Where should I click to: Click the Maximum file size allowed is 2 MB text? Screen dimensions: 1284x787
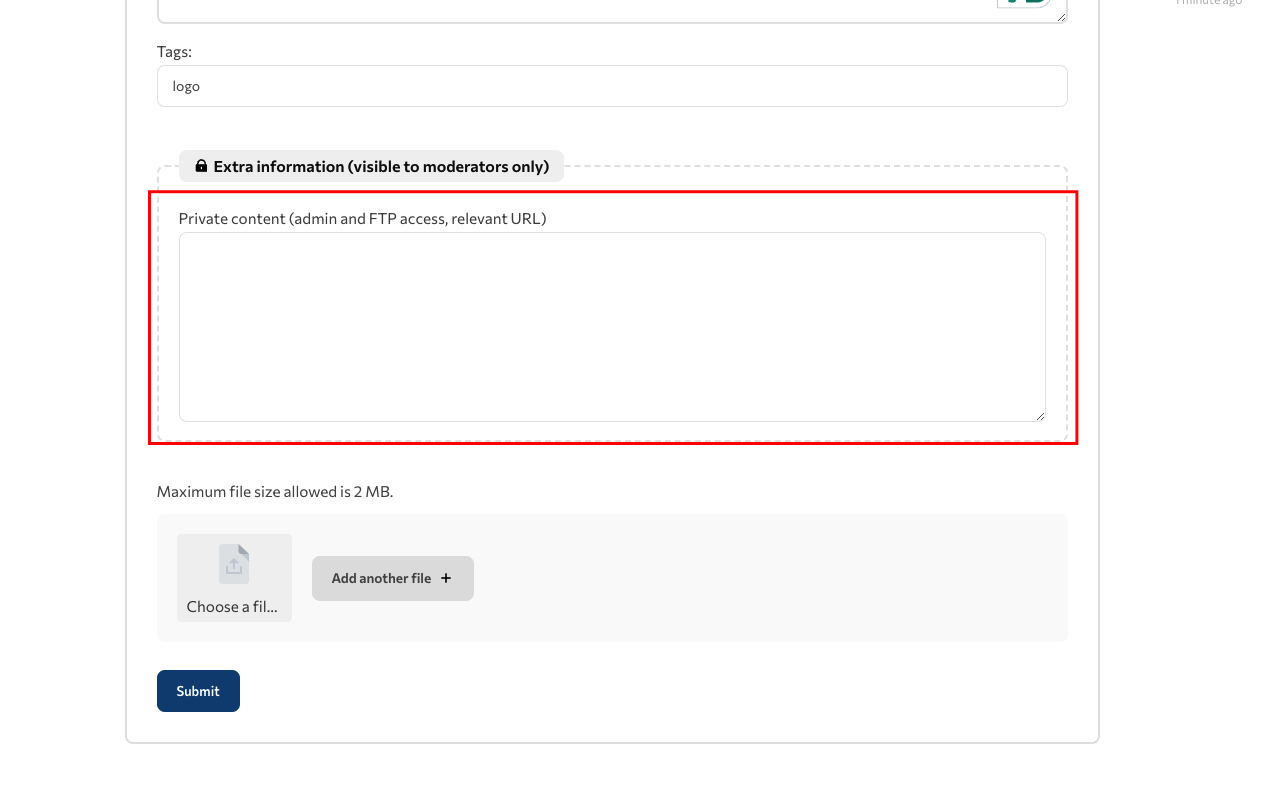click(275, 491)
